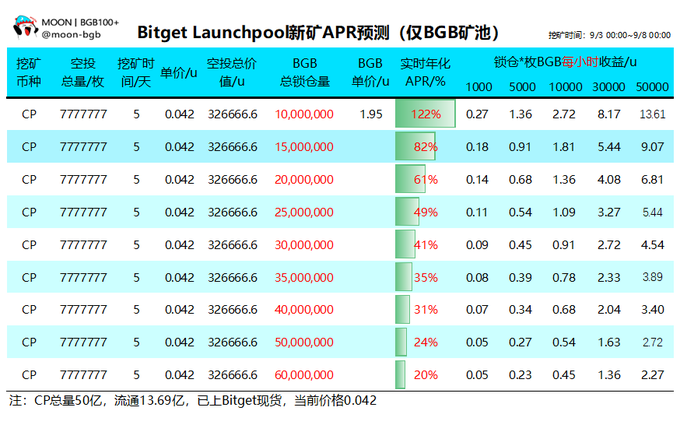Screen dimensions: 680x425
Task: Click the 9.07 hourly earnings cell
Action: [652, 147]
